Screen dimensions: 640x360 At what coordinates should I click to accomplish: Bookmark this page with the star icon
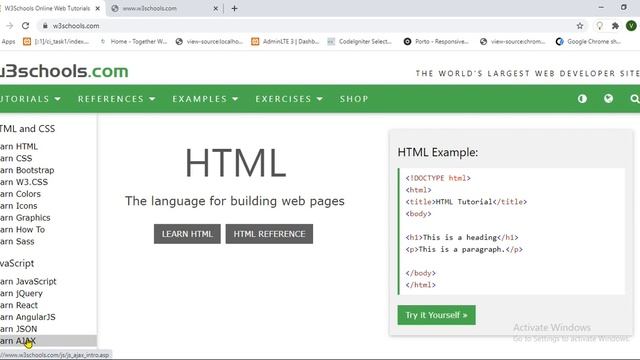[580, 26]
